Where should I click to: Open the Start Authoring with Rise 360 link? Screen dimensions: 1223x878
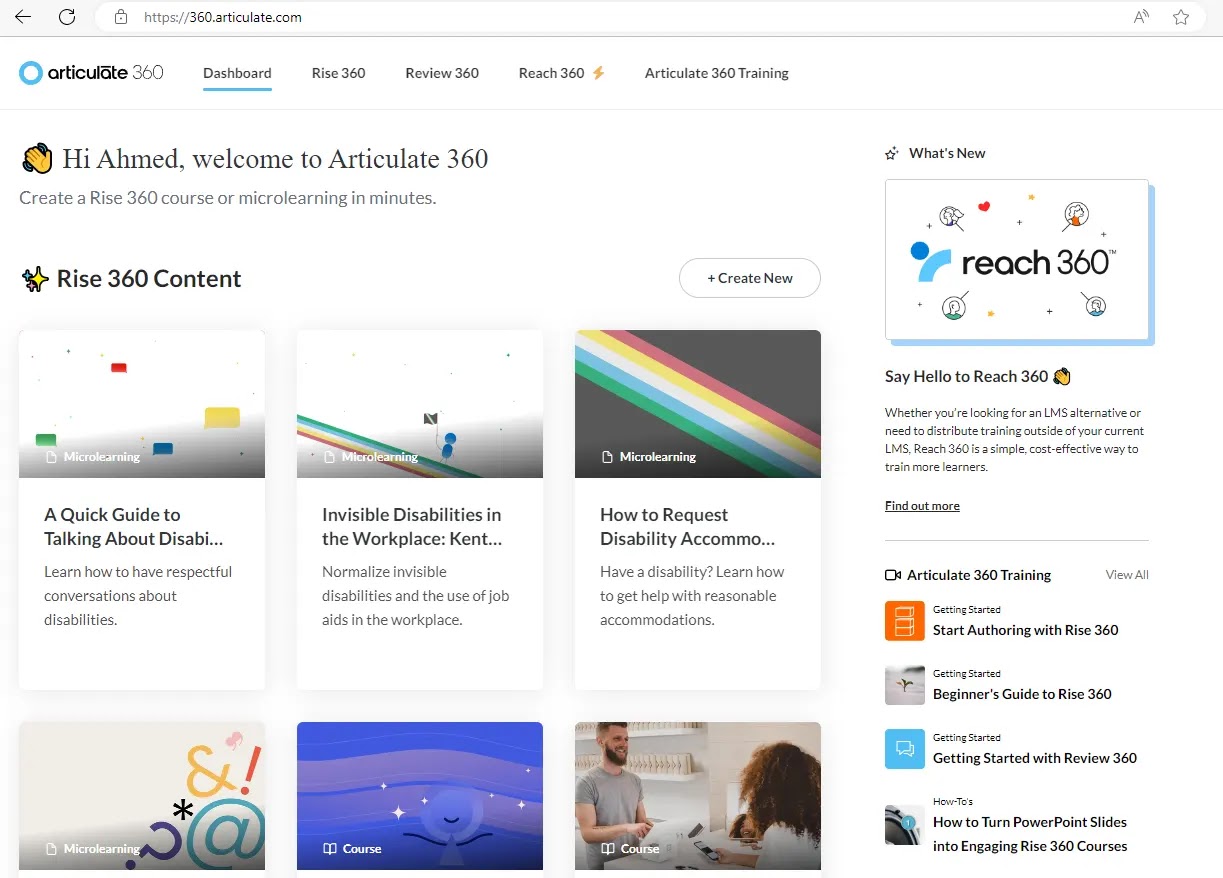point(1026,630)
